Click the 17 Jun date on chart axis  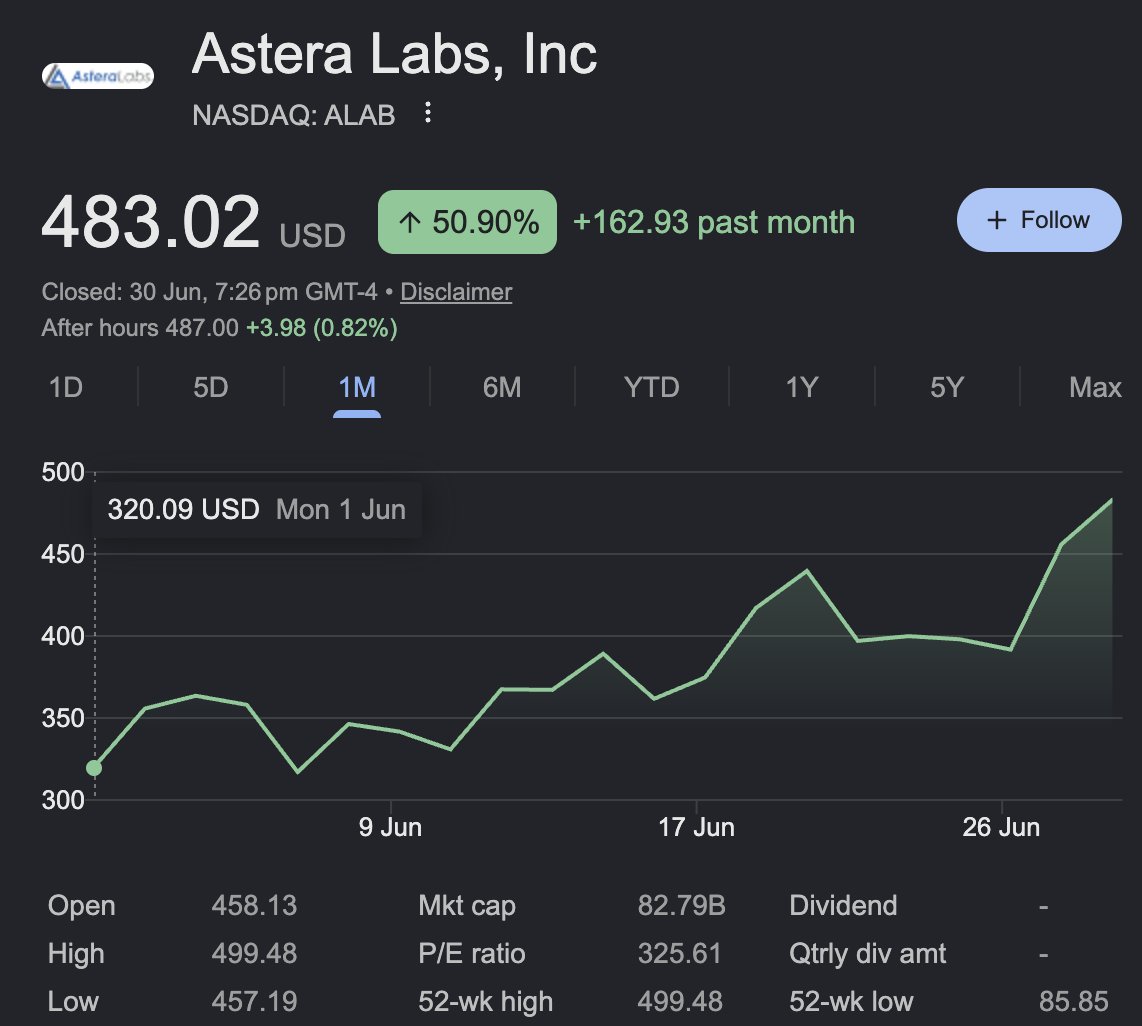pos(696,826)
